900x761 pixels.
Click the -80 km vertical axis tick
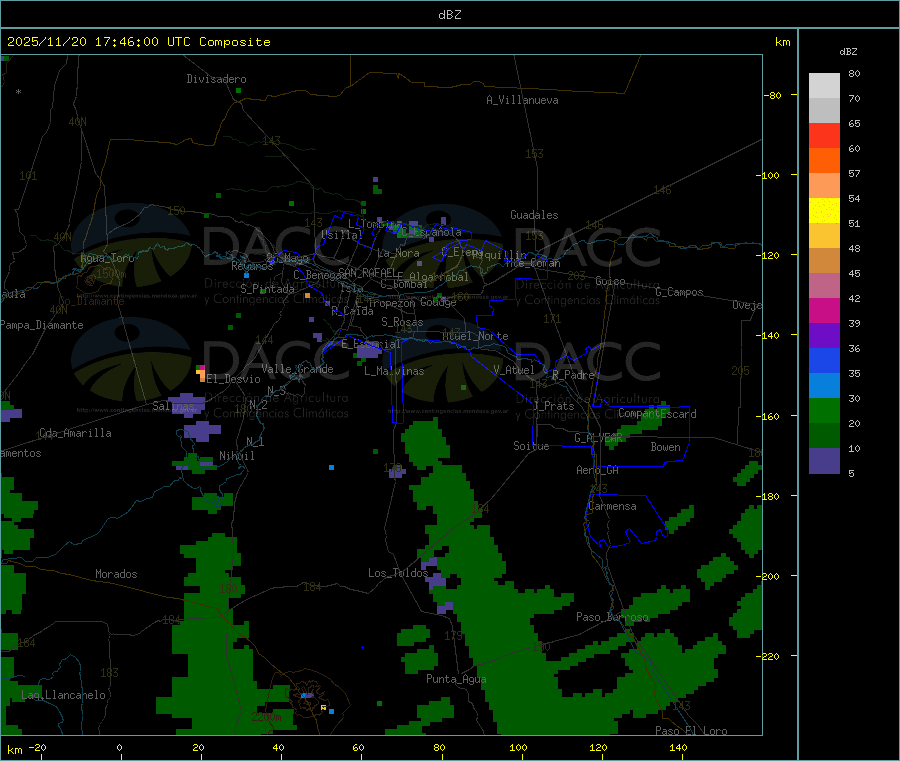click(x=773, y=95)
